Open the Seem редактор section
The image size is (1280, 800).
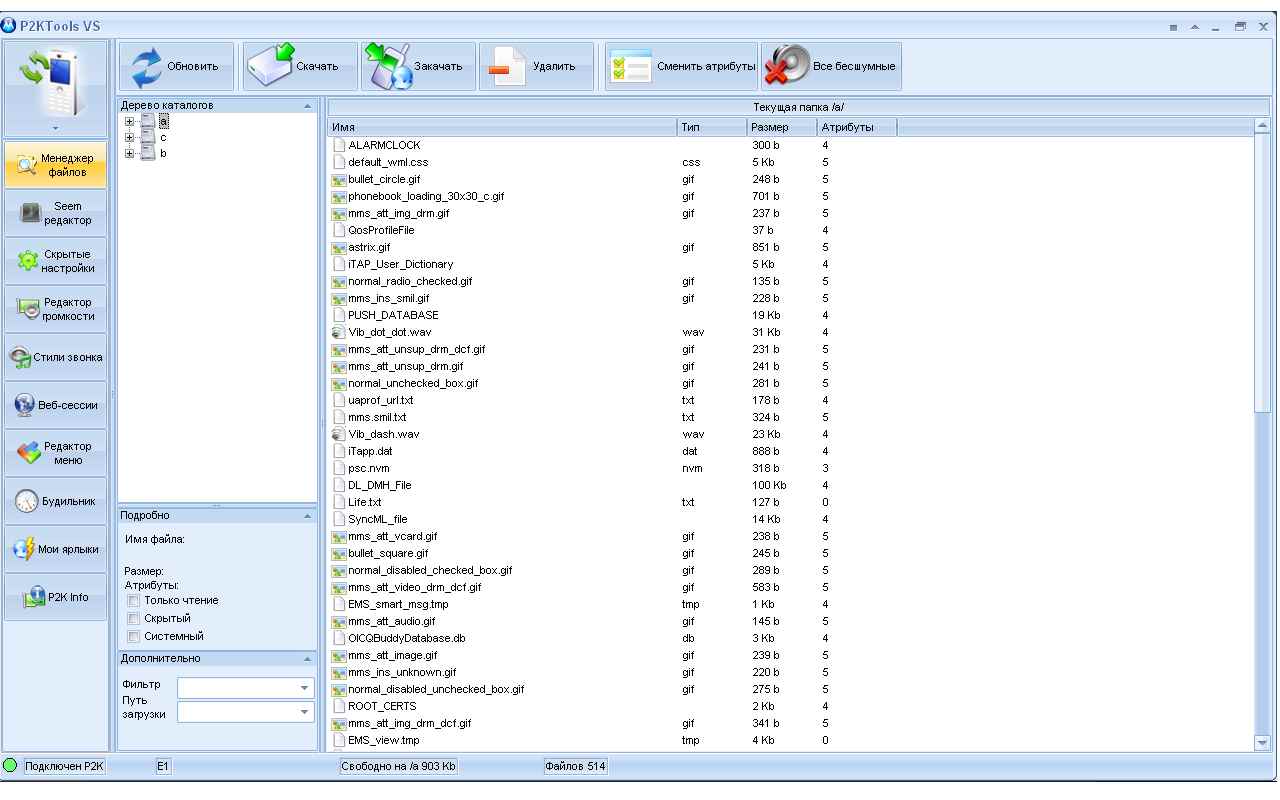tap(55, 212)
